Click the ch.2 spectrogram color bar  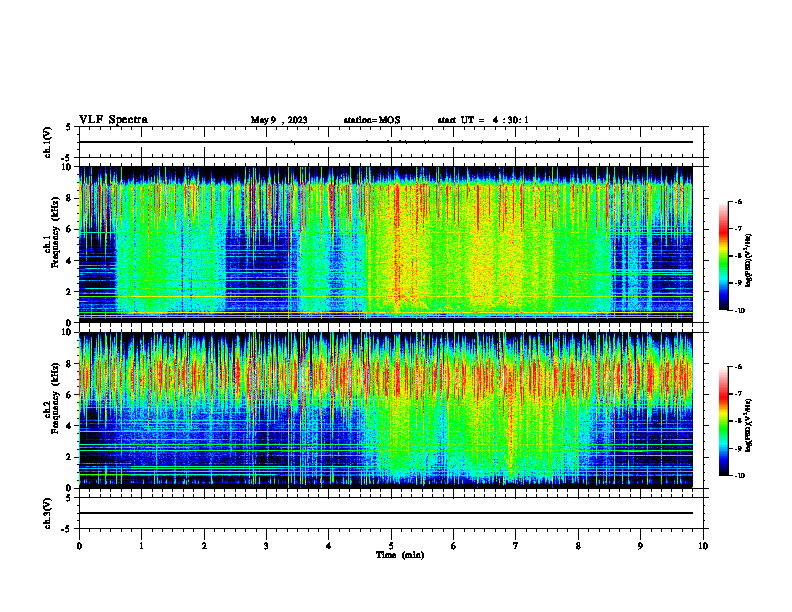[x=724, y=421]
